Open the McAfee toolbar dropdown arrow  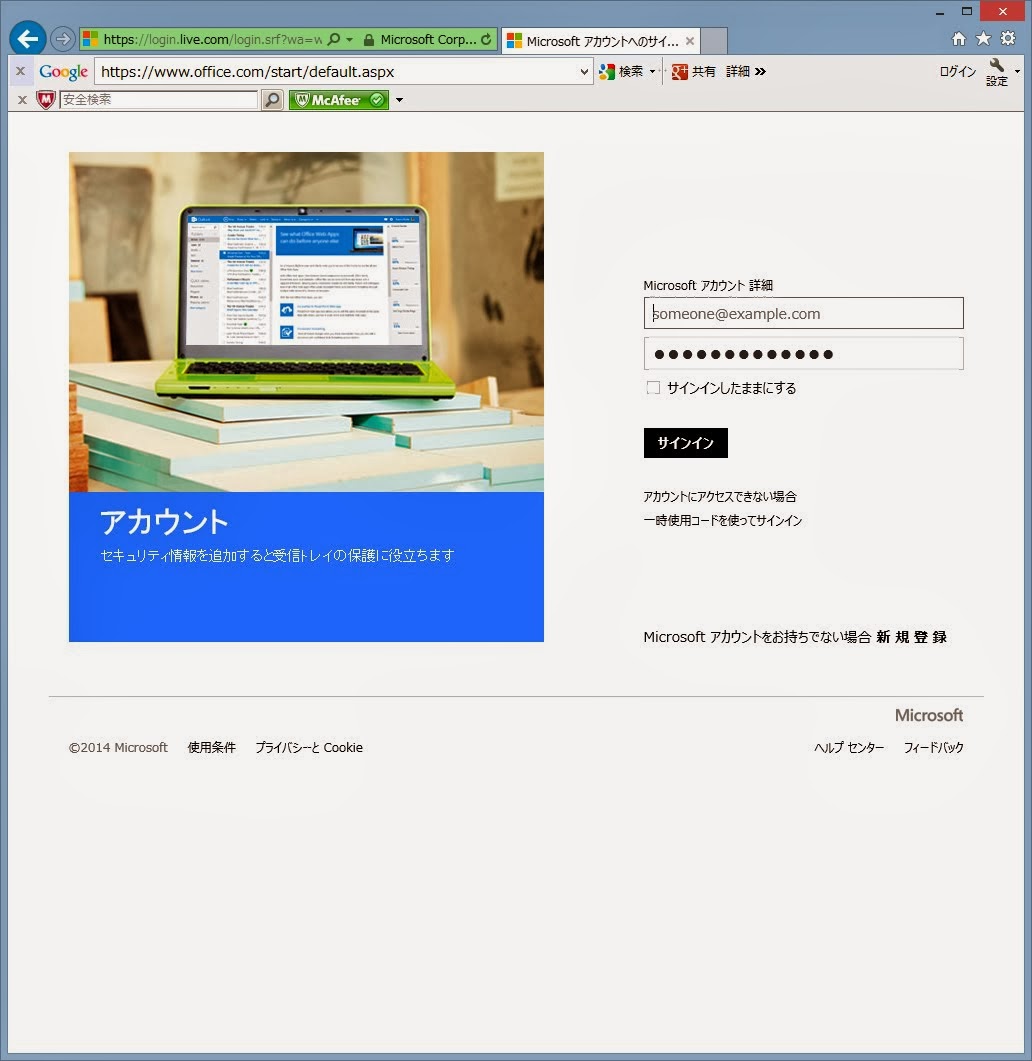pos(399,100)
